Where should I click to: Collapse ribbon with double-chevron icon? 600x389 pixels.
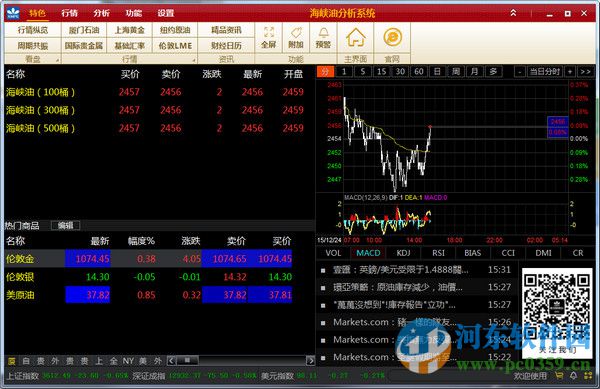514,13
